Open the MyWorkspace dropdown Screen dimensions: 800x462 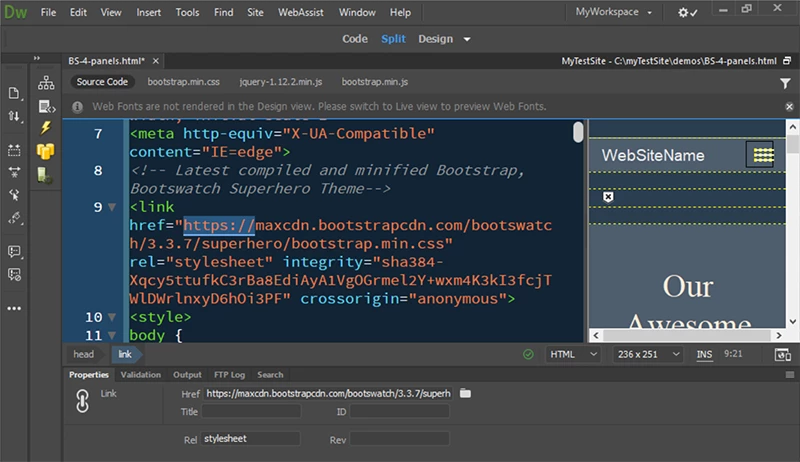pyautogui.click(x=614, y=12)
